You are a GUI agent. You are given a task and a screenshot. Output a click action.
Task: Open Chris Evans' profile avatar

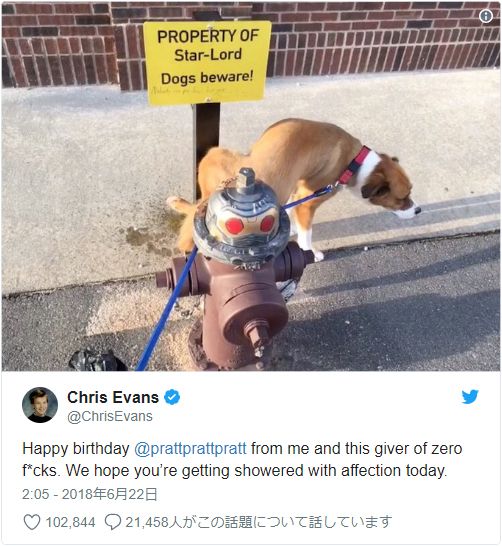pyautogui.click(x=40, y=405)
